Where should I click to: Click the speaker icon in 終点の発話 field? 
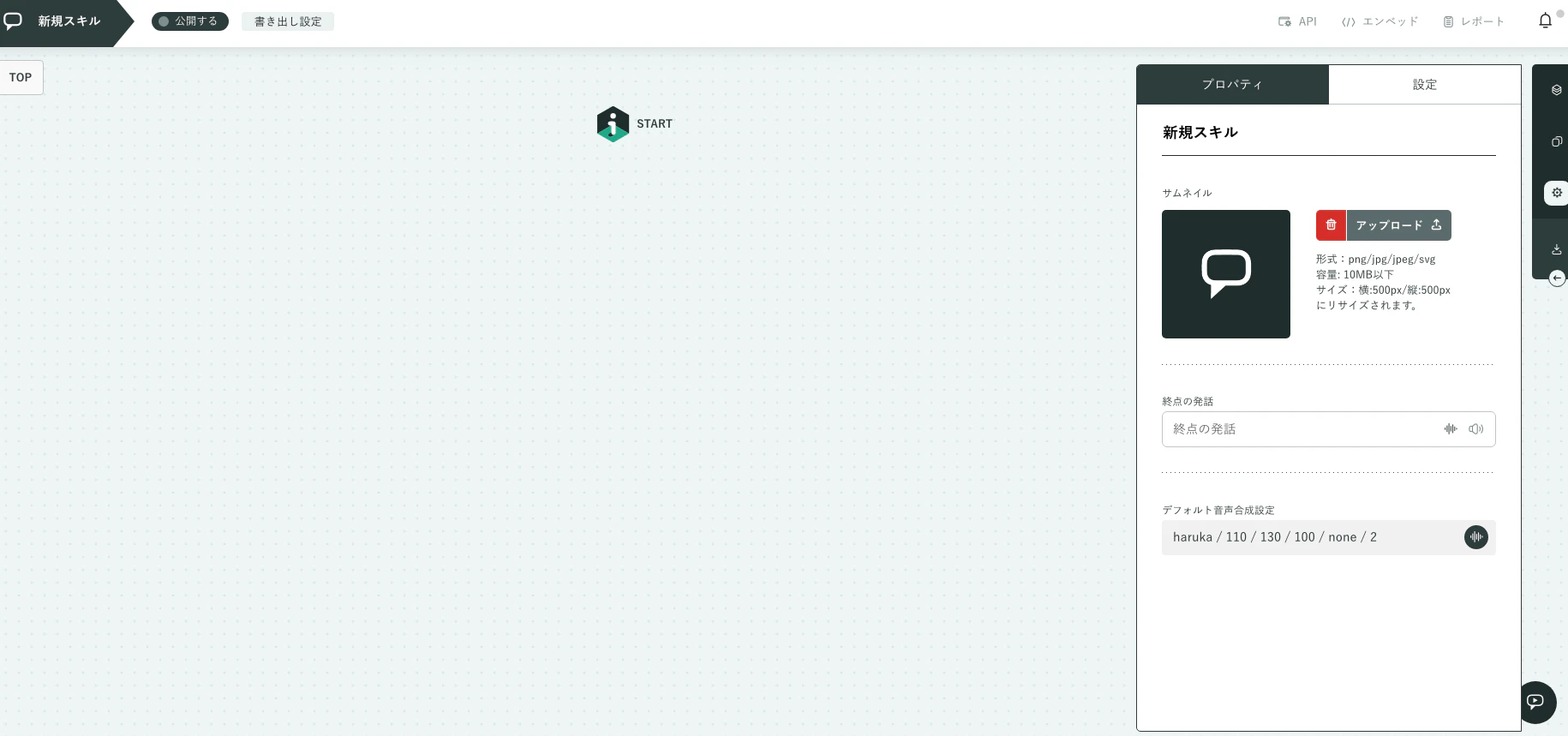tap(1475, 429)
